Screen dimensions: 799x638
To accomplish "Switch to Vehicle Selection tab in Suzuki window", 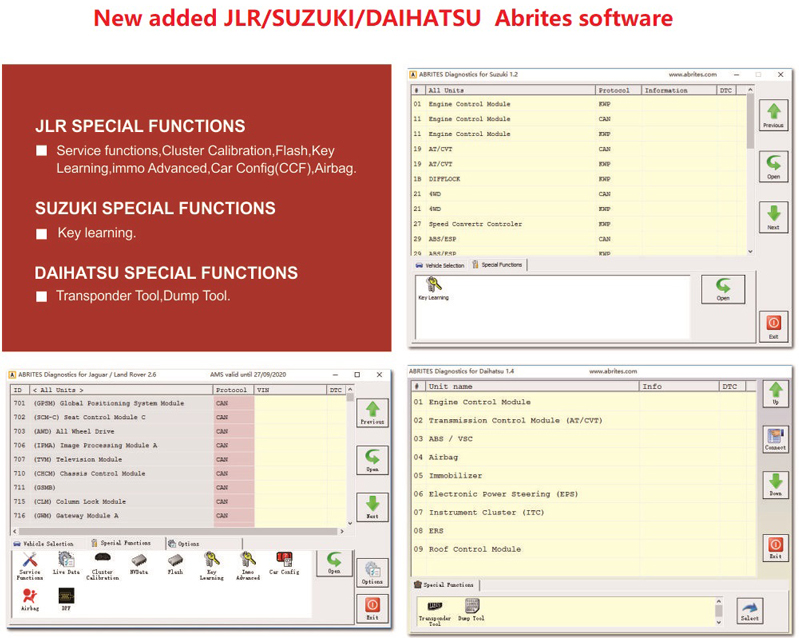I will pos(440,265).
